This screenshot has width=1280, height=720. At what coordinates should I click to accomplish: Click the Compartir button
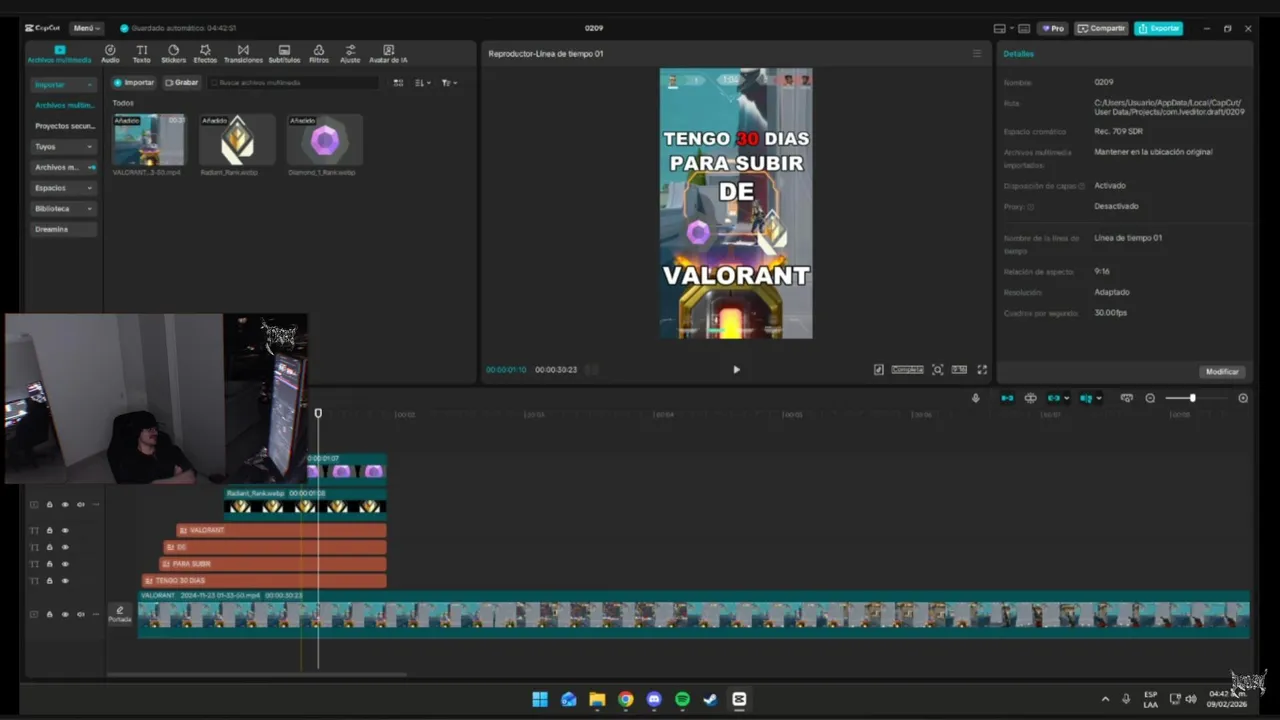1101,28
